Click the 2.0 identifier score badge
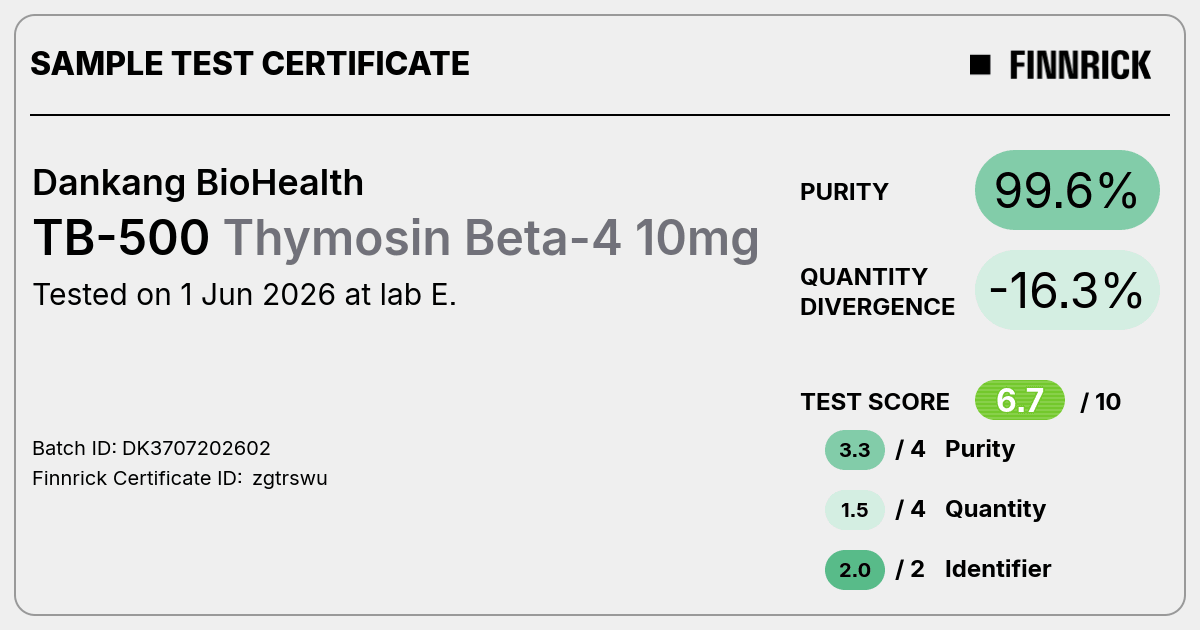The height and width of the screenshot is (630, 1200). point(855,570)
